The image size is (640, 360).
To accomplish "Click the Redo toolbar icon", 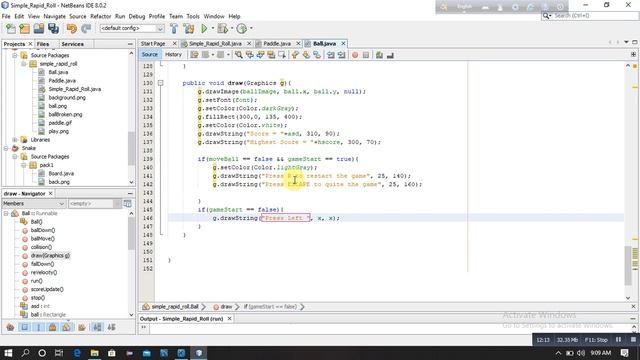I will [86, 29].
